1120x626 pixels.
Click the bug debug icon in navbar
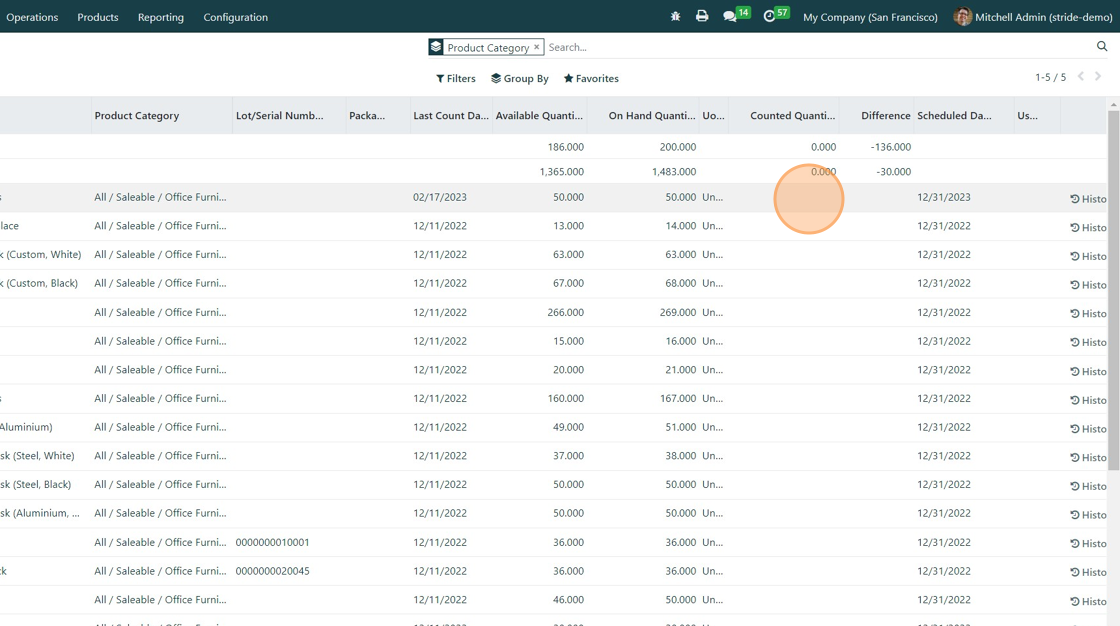(675, 17)
